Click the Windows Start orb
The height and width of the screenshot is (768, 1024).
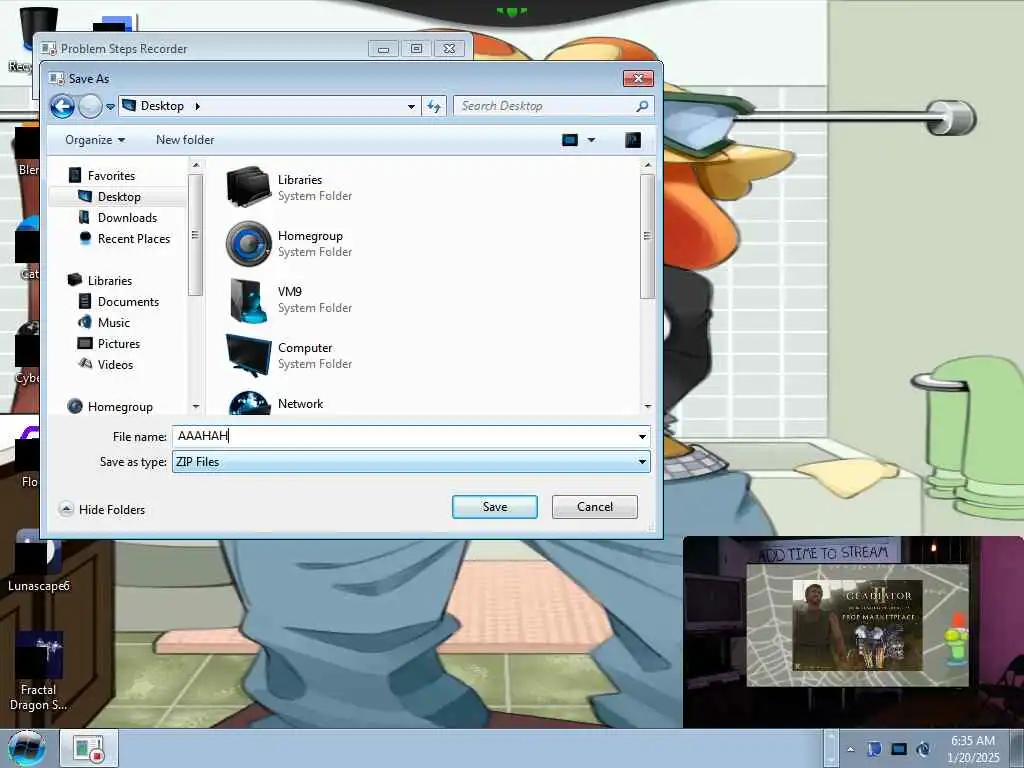tap(26, 749)
